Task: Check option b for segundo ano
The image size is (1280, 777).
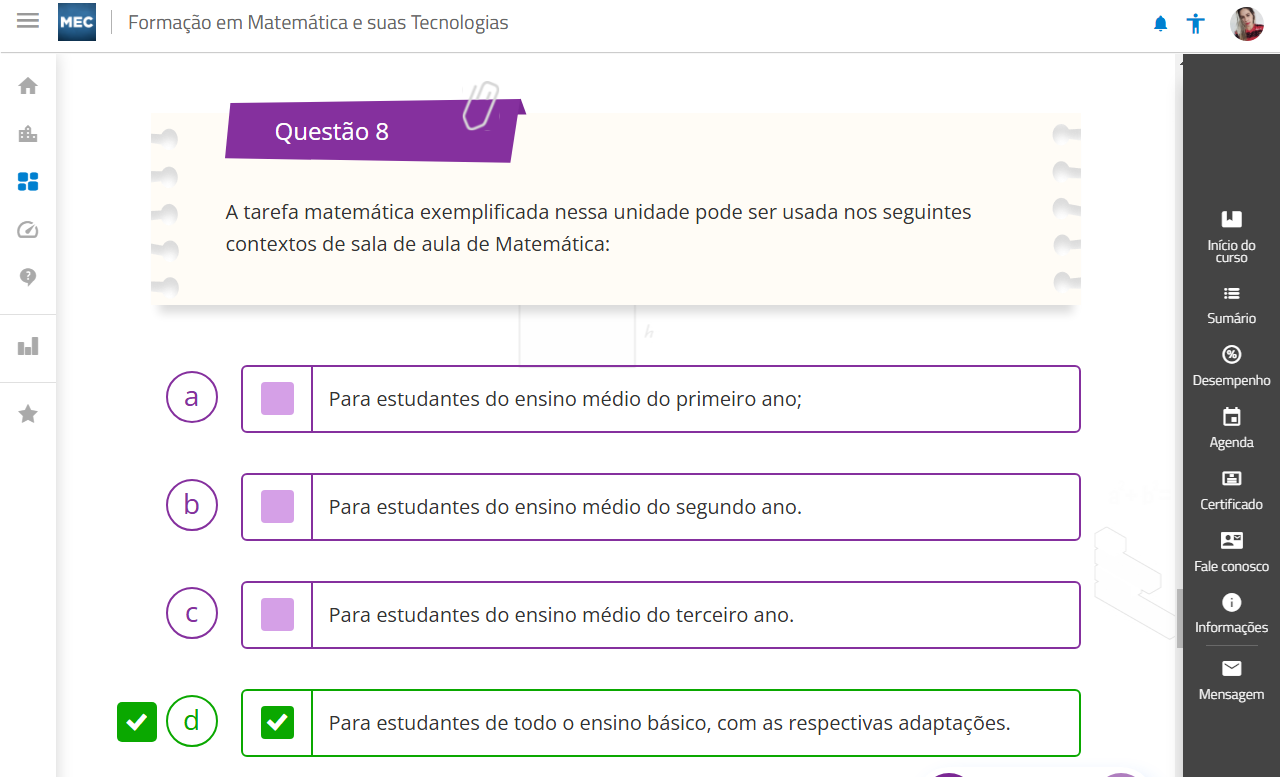Action: click(277, 507)
